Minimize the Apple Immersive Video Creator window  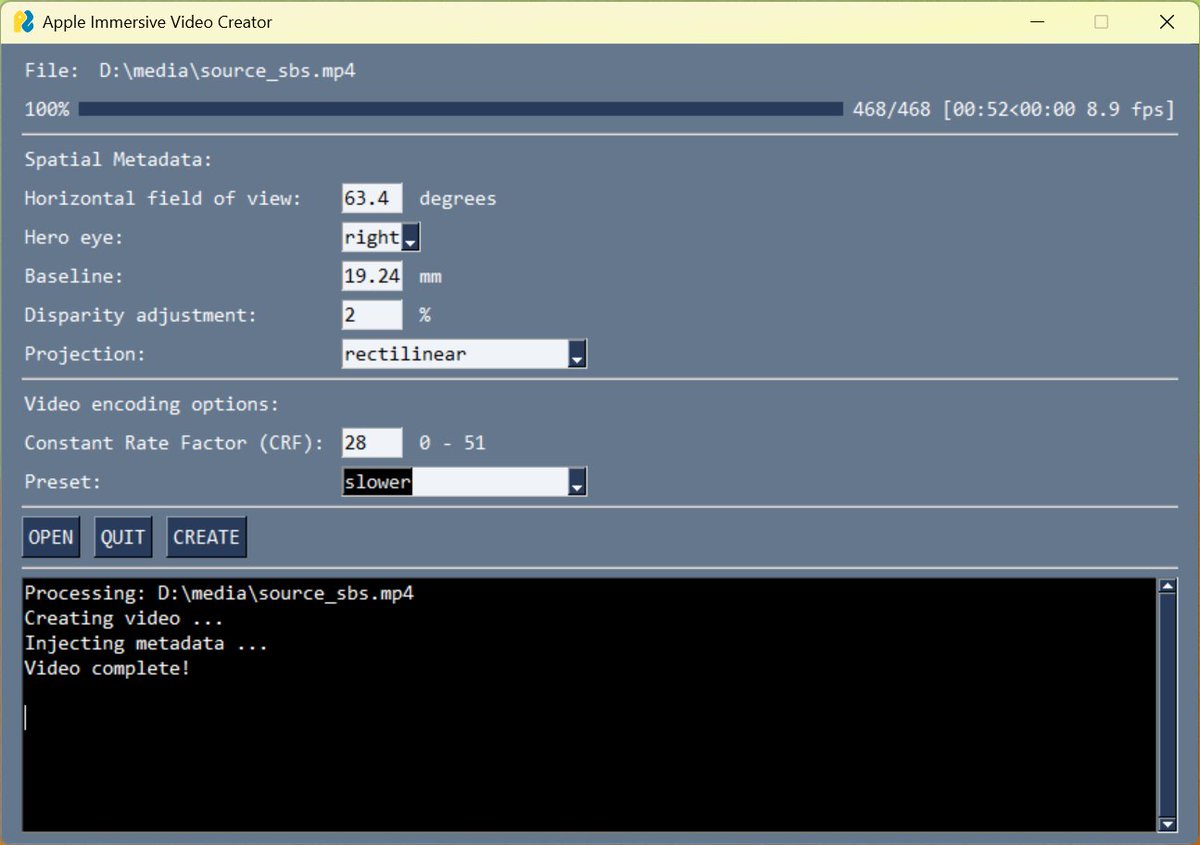pyautogui.click(x=1036, y=22)
